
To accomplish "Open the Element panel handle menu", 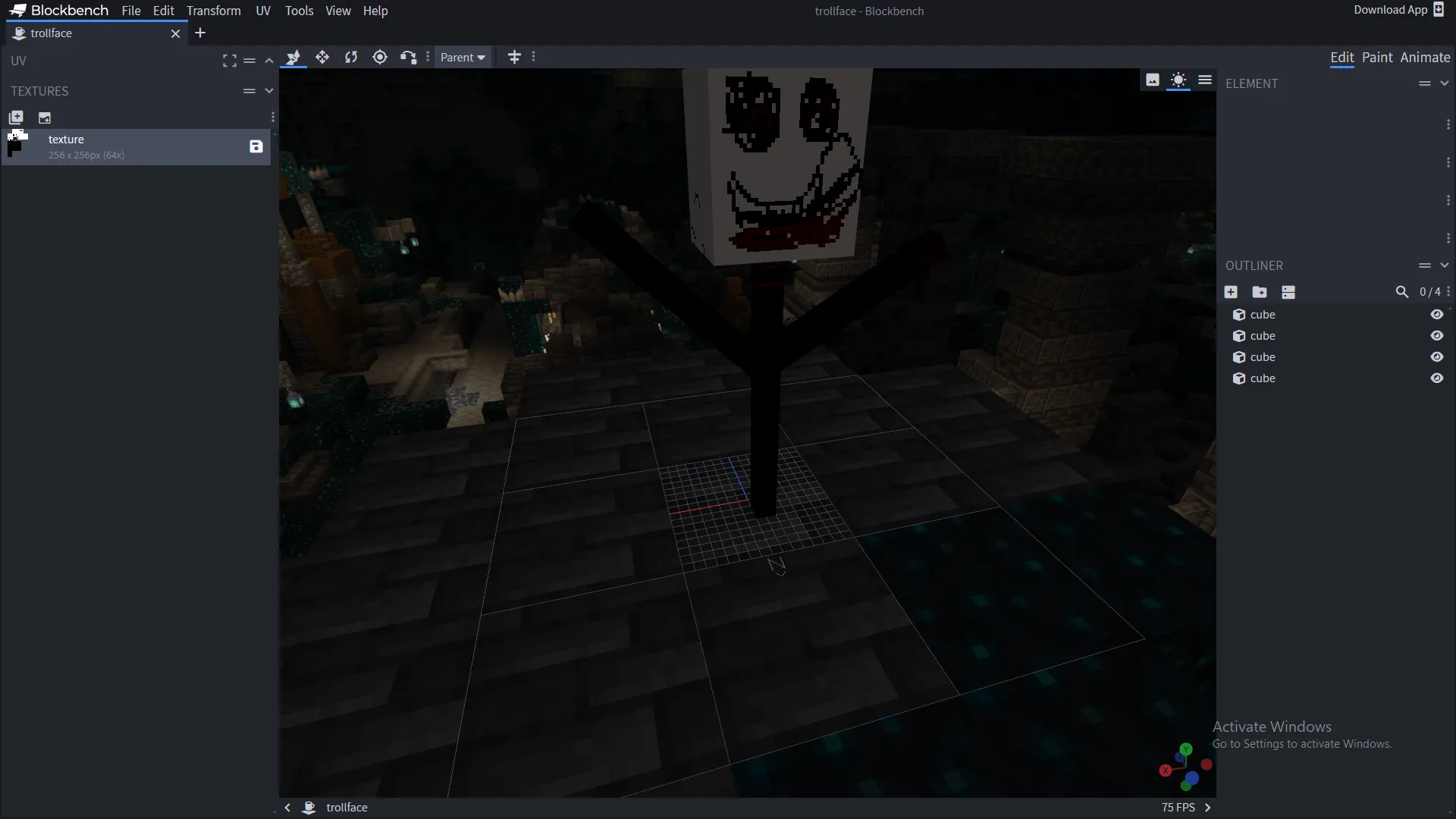I will (x=1425, y=83).
